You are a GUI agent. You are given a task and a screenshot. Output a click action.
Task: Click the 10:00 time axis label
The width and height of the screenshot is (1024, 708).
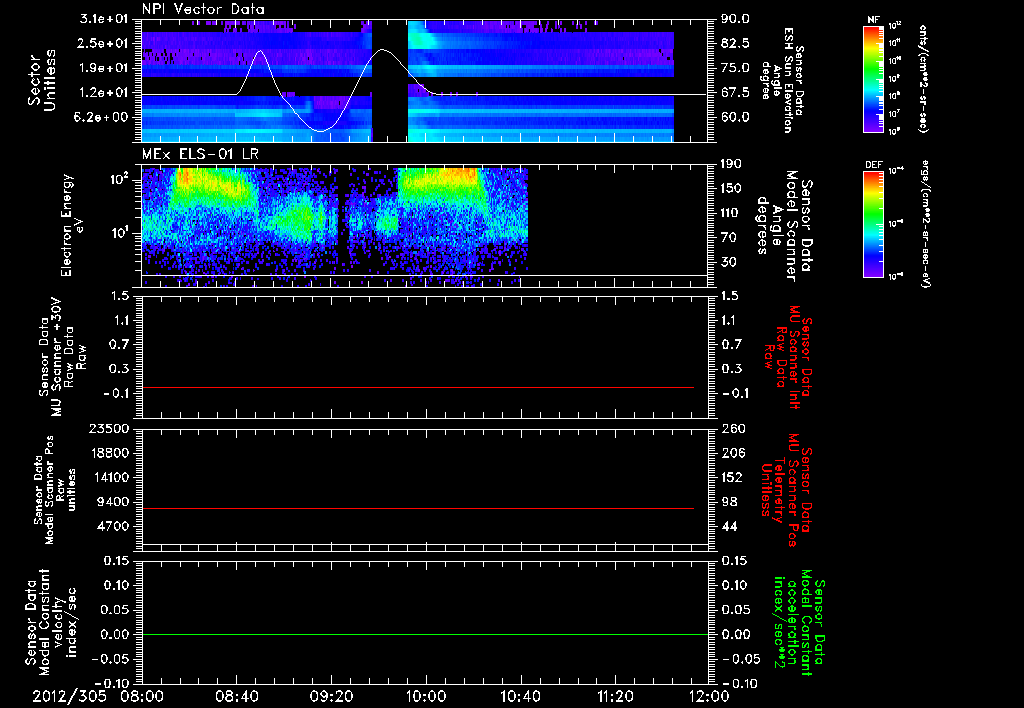(x=425, y=697)
